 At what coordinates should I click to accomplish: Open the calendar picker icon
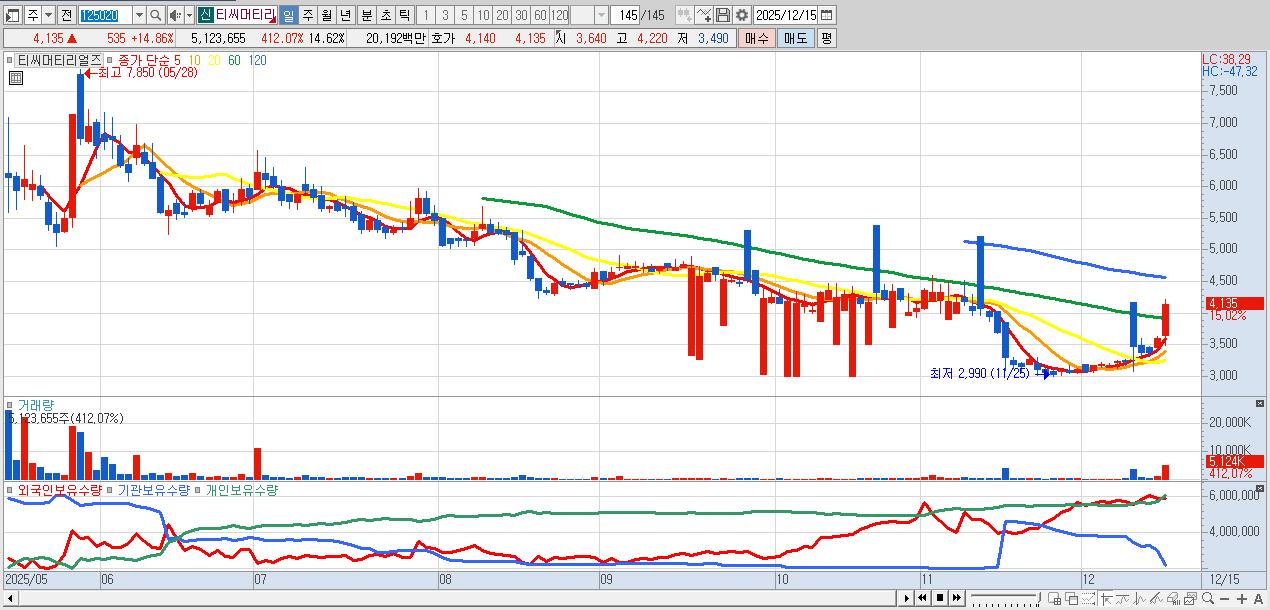click(x=827, y=15)
